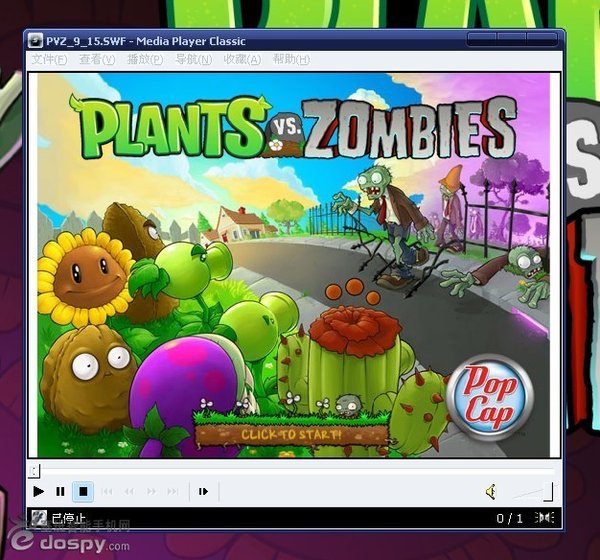
Task: Click the Play button in the player controls
Action: [x=38, y=491]
